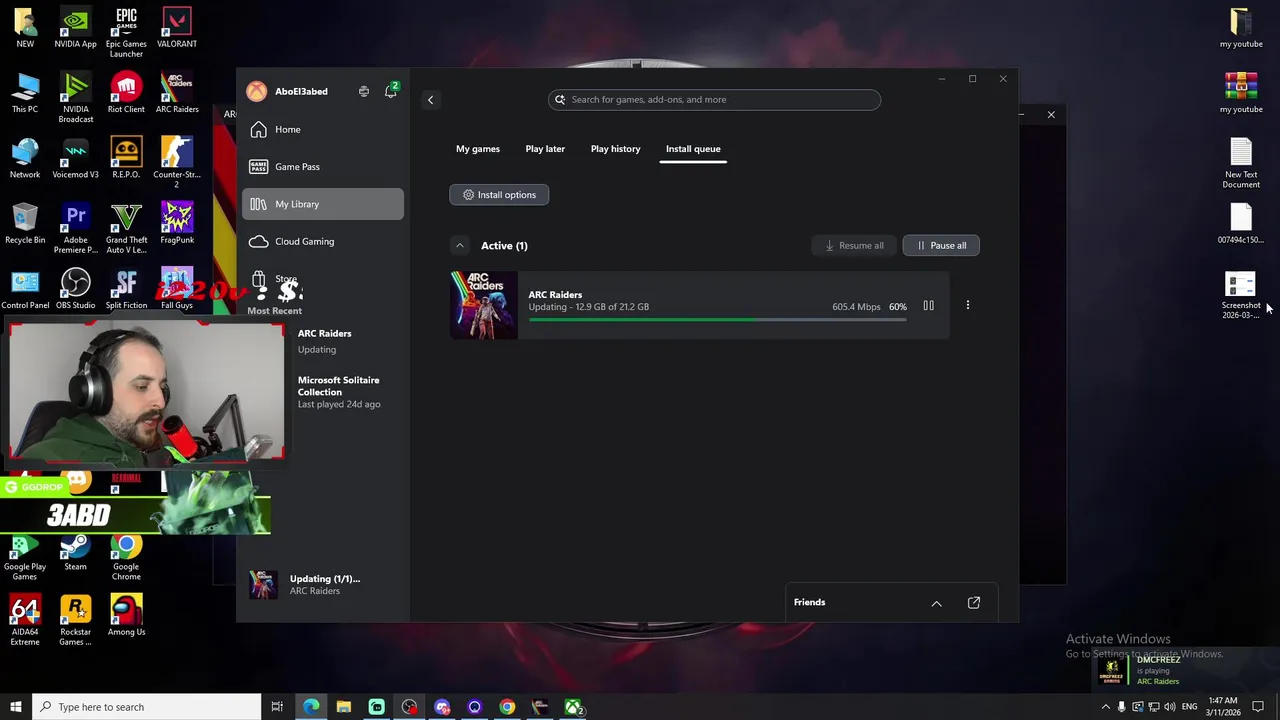The height and width of the screenshot is (720, 1280).
Task: Open FragPunk desktop shortcut
Action: (177, 224)
